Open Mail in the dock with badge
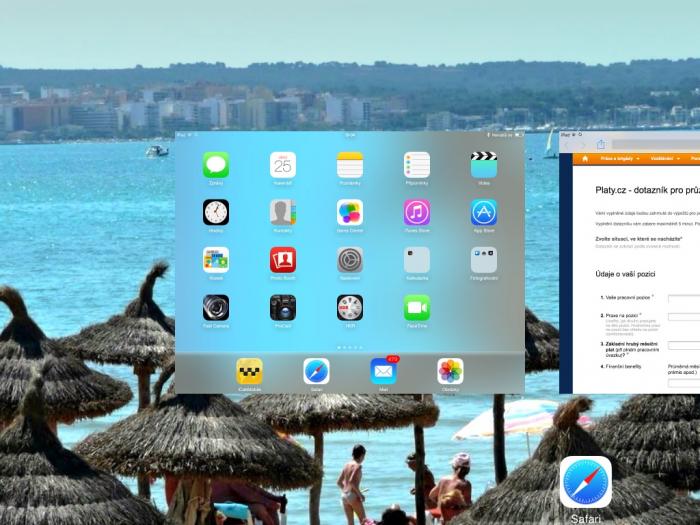This screenshot has height=525, width=700. click(383, 371)
